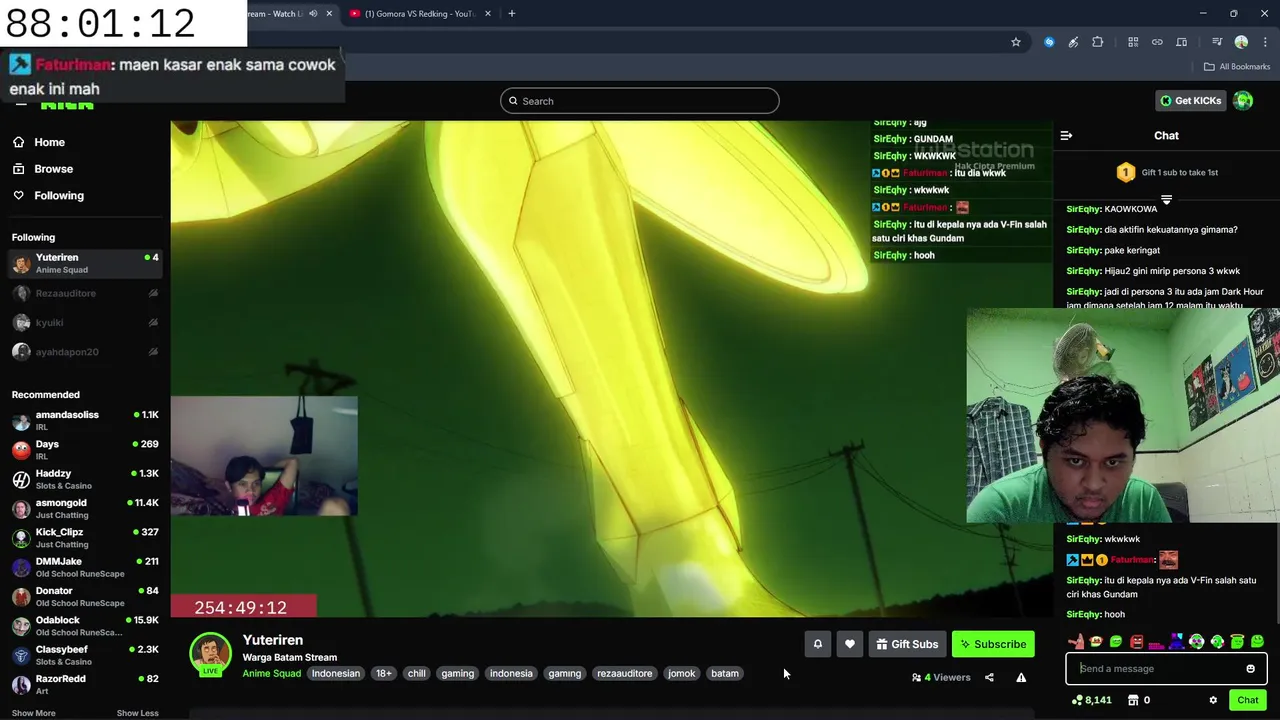Close the Kick stream tab
The image size is (1280, 720).
tap(329, 14)
